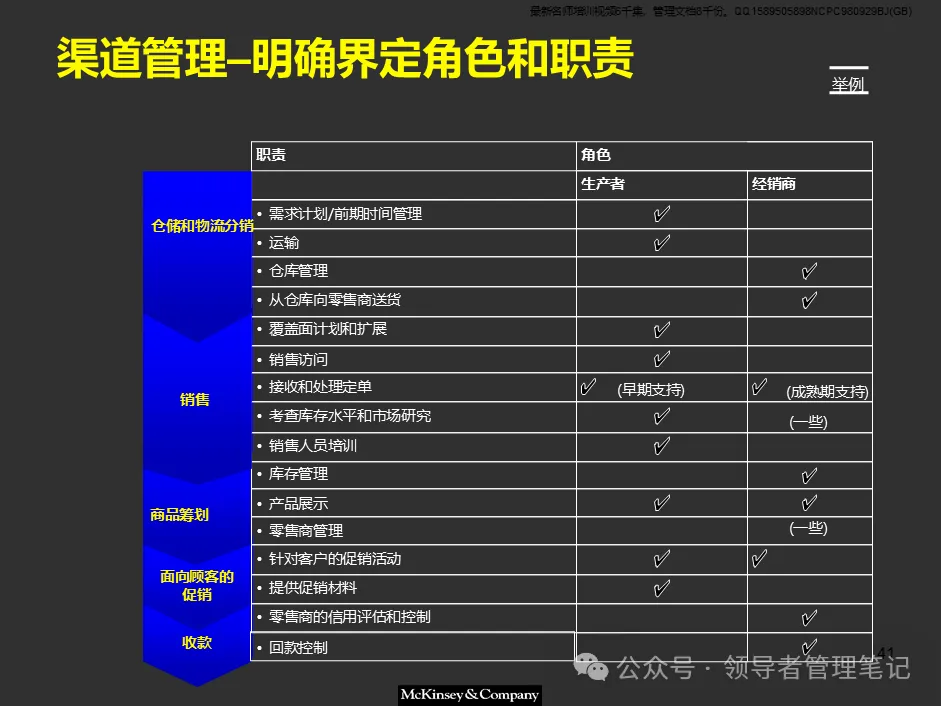Select the 运输 row text
Image resolution: width=941 pixels, height=706 pixels.
pos(283,243)
